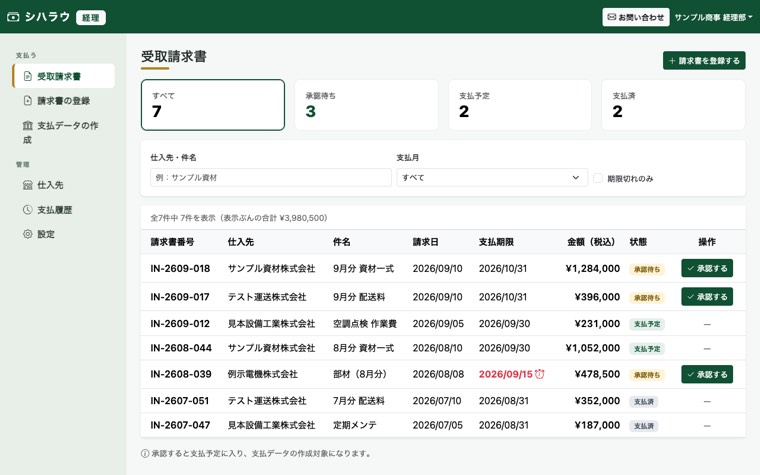Click the 全7件中 7件を表示 summary line

[x=238, y=218]
